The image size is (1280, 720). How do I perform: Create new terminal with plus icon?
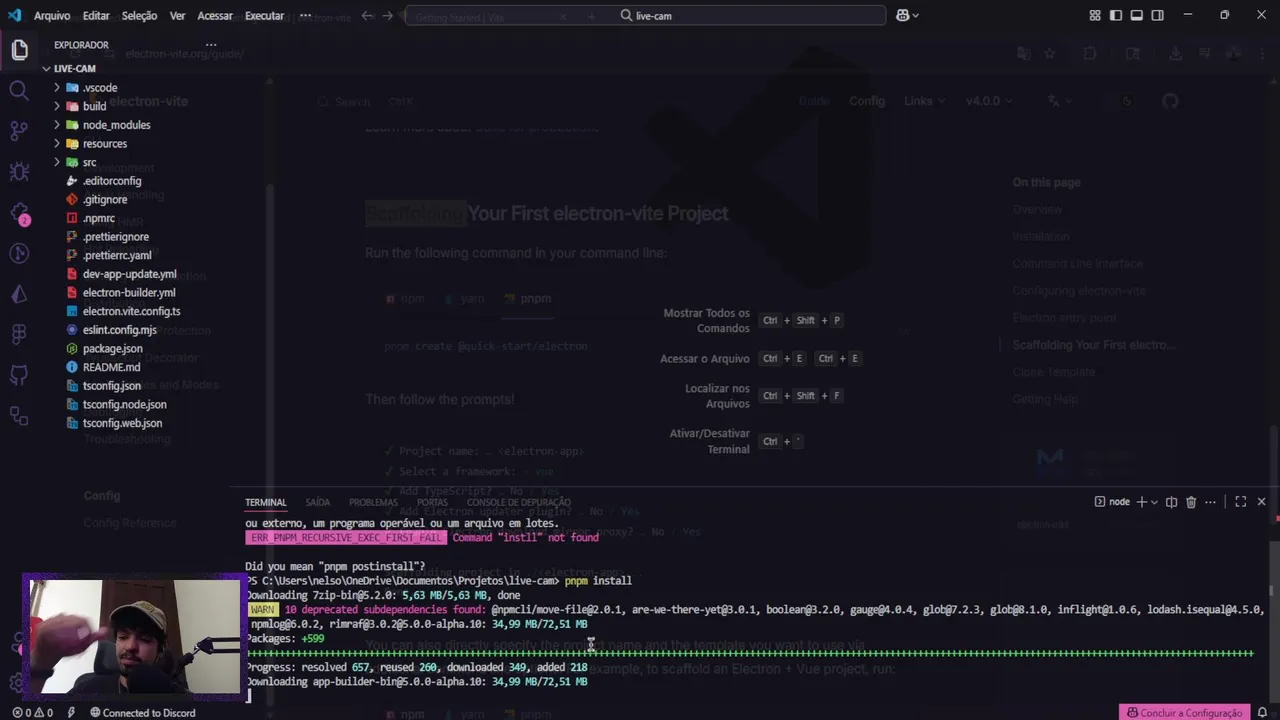click(x=1142, y=502)
